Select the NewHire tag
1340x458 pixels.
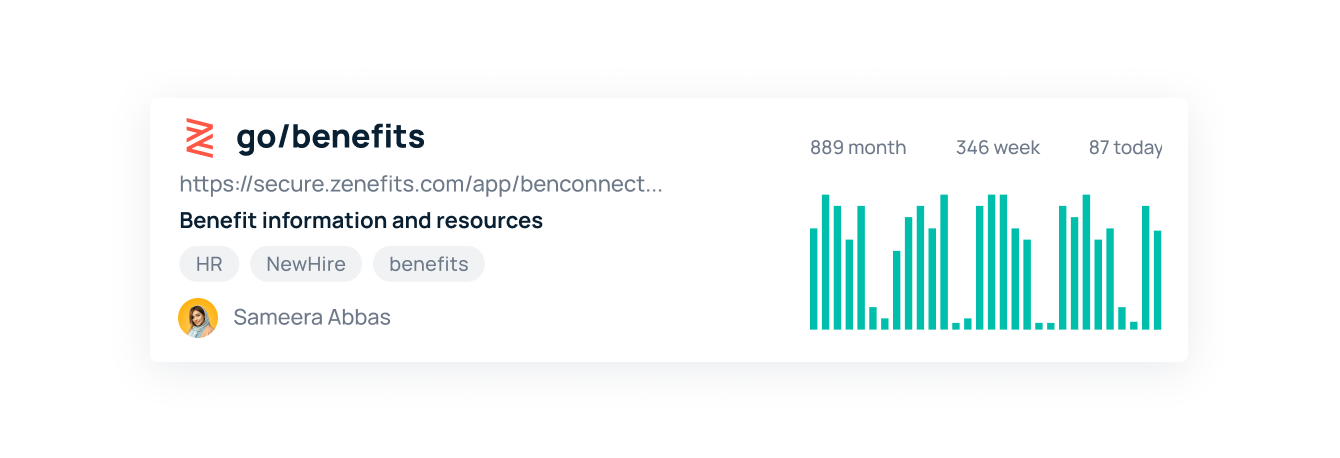(306, 264)
